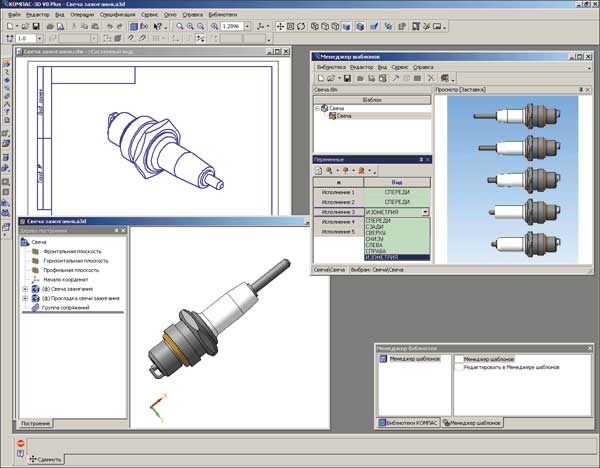Pin the Дерево построения panel

click(x=116, y=231)
